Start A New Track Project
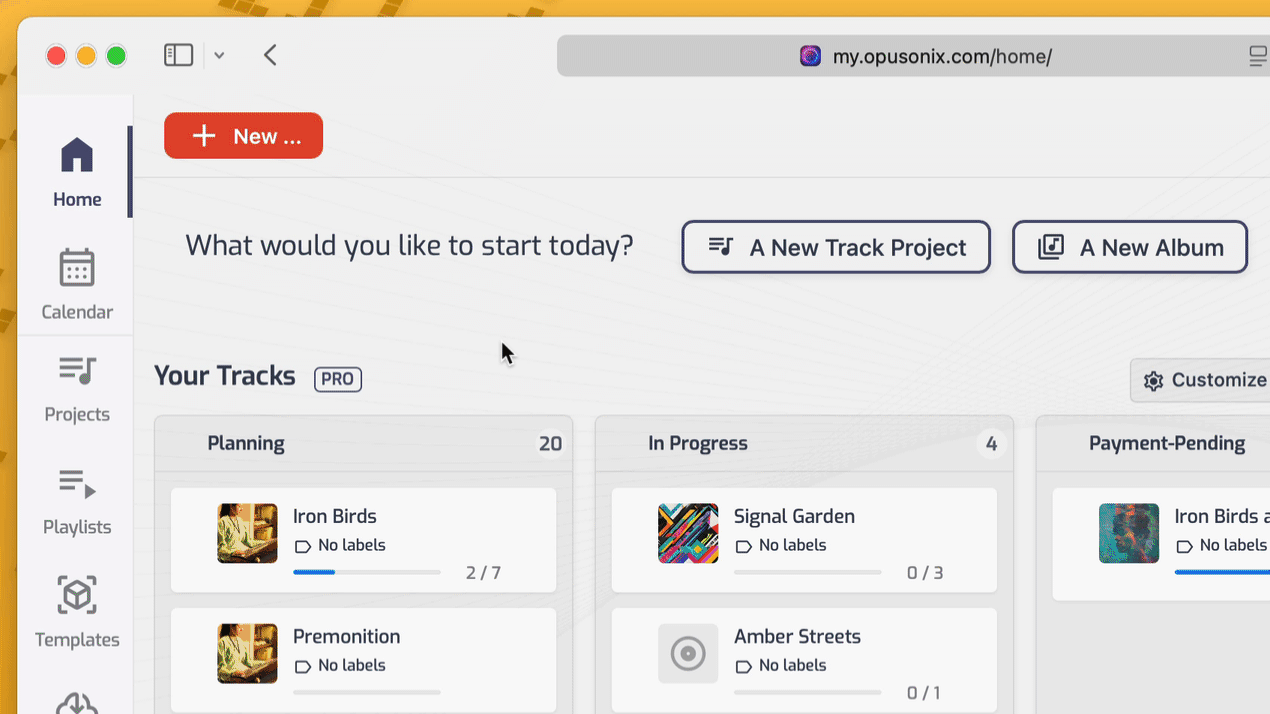This screenshot has height=714, width=1270. (x=836, y=247)
